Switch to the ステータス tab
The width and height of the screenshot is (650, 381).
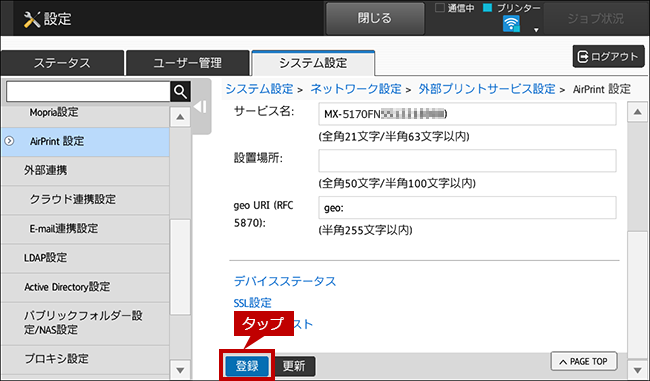pyautogui.click(x=62, y=63)
